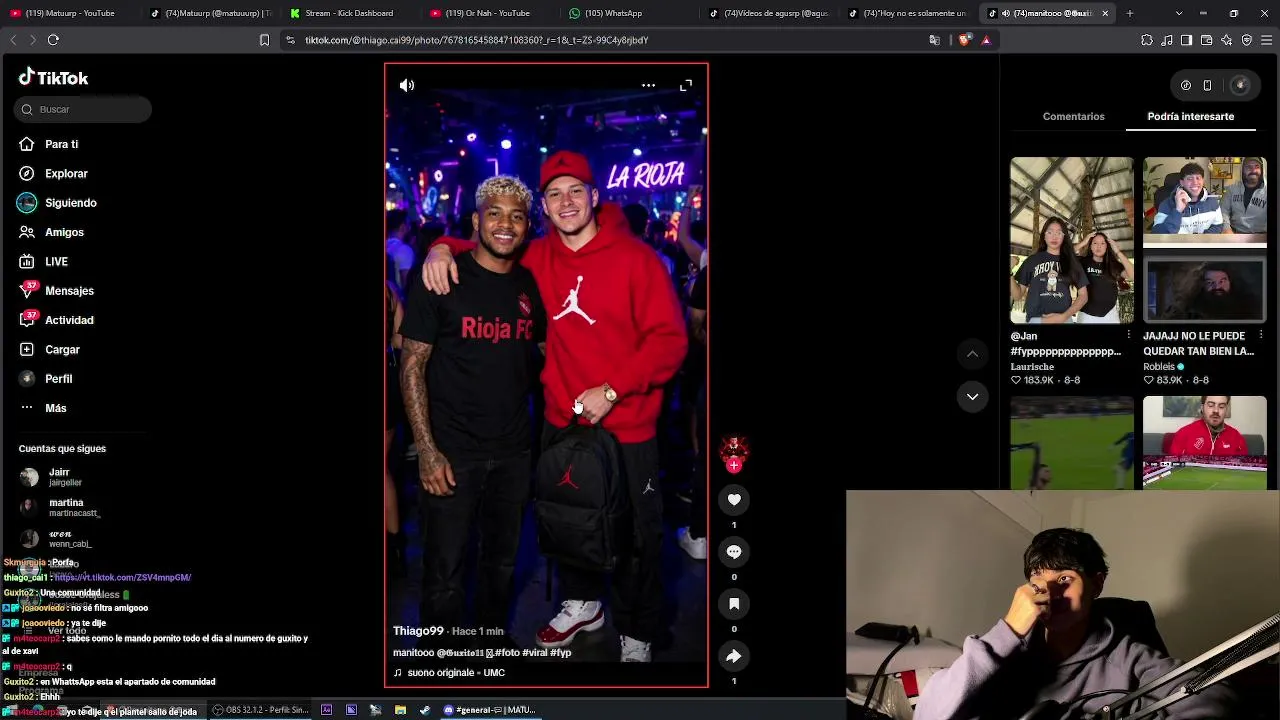Open the Brave VPN shield icon
1280x720 pixels.
[x=1247, y=40]
